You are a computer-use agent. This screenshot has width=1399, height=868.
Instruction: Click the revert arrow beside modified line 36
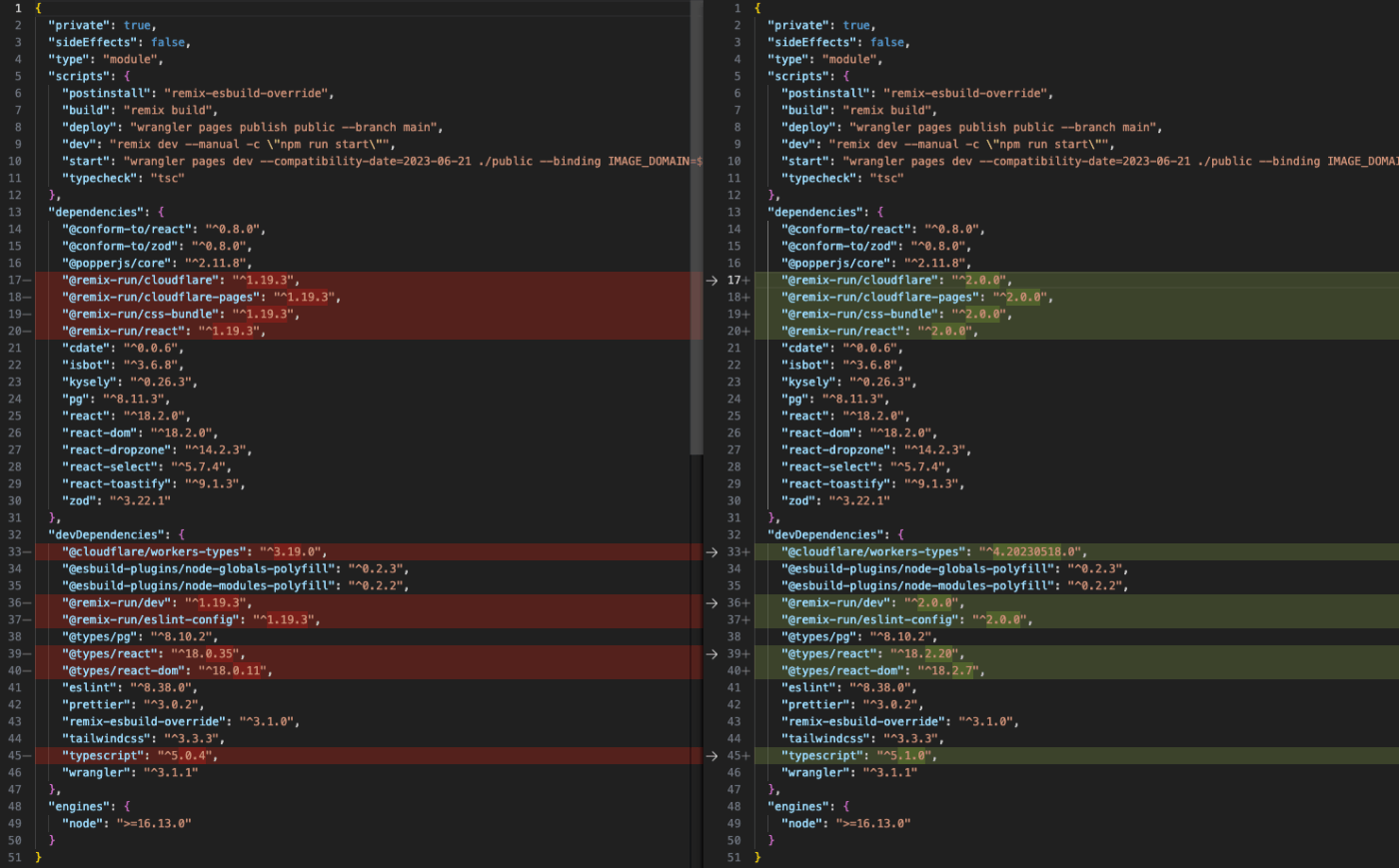pos(711,603)
